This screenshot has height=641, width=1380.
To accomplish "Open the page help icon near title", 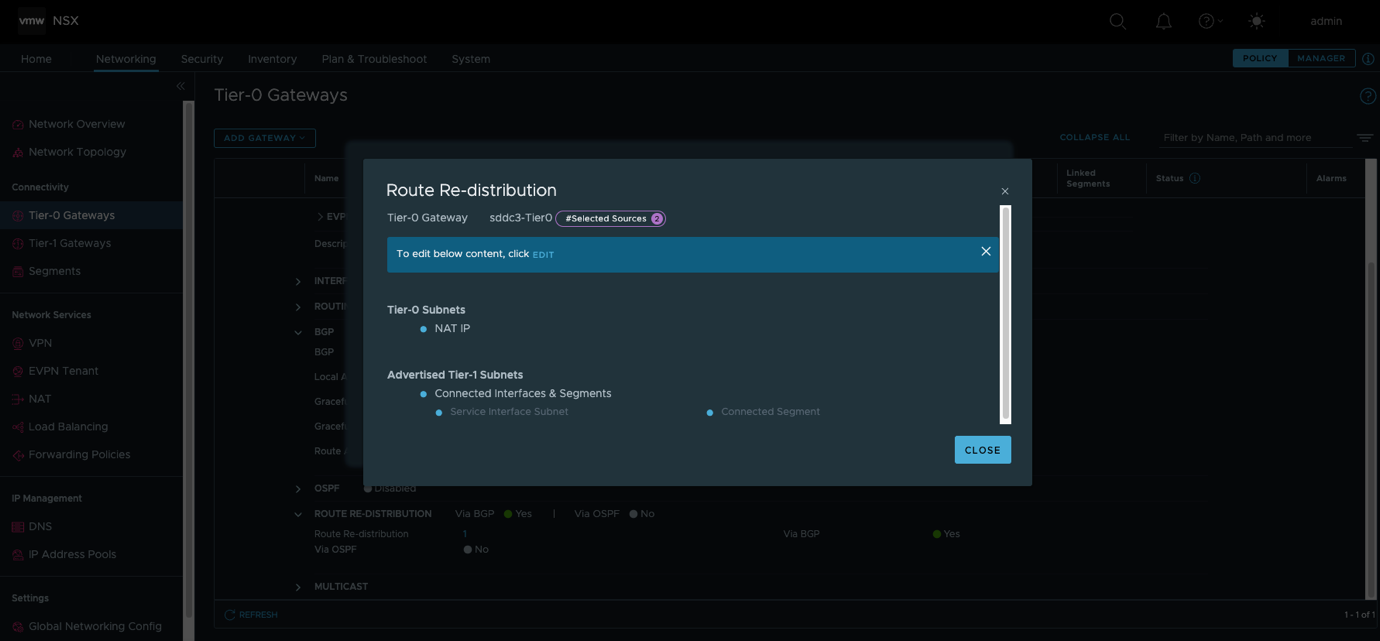I will [x=1368, y=96].
